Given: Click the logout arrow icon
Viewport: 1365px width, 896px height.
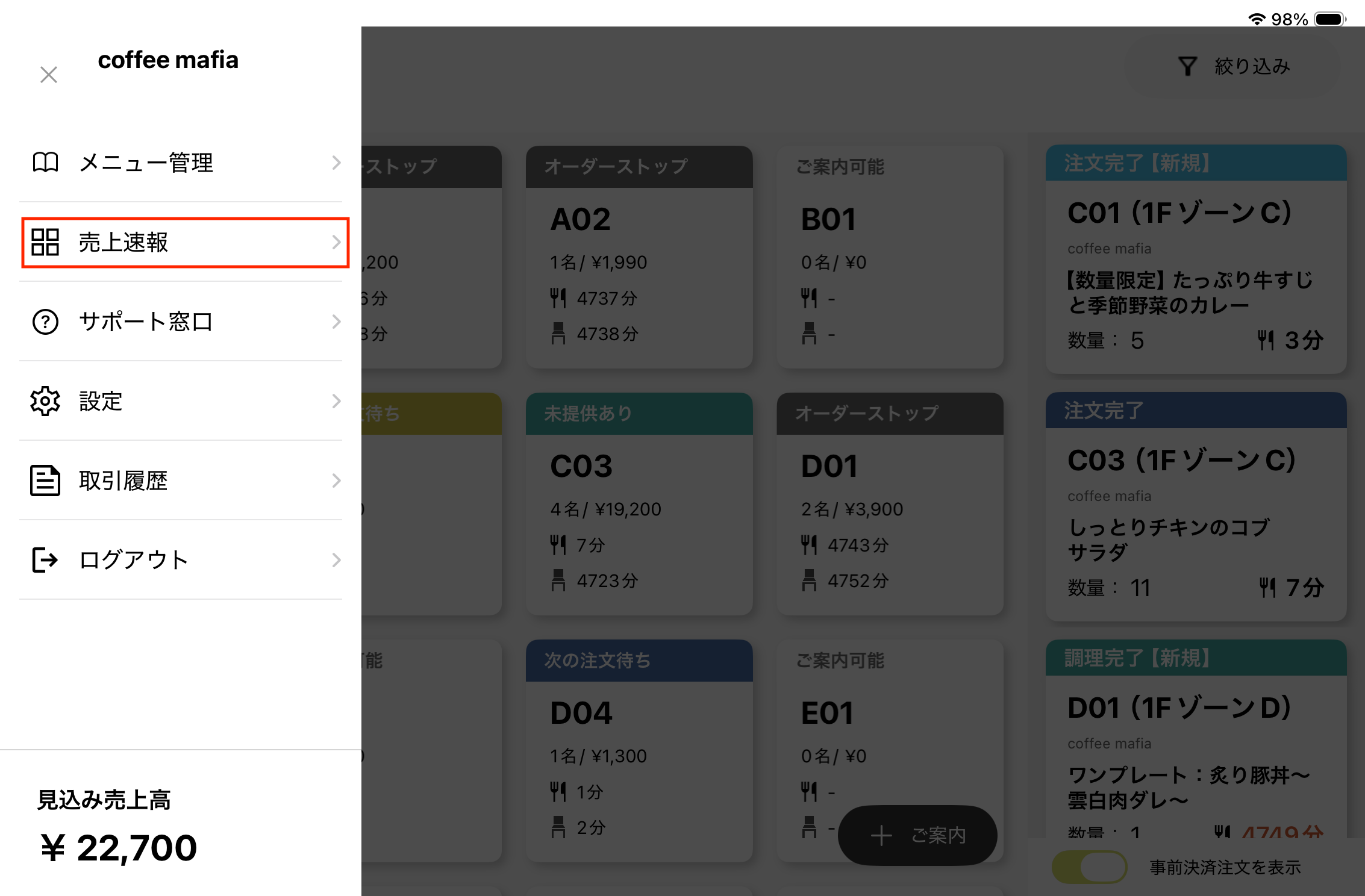Looking at the screenshot, I should (45, 560).
